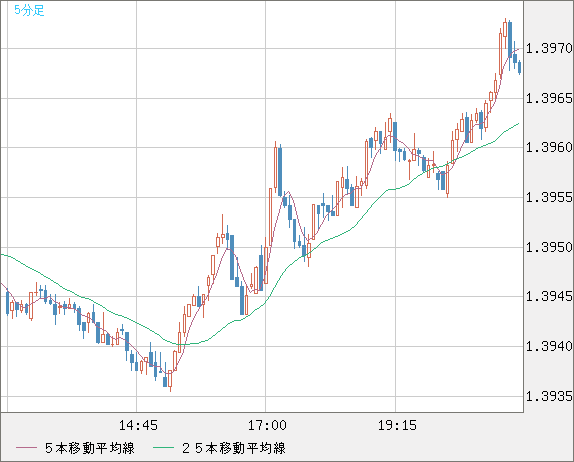Click the 1.3970 price axis label
574x462 pixels.
pos(549,48)
